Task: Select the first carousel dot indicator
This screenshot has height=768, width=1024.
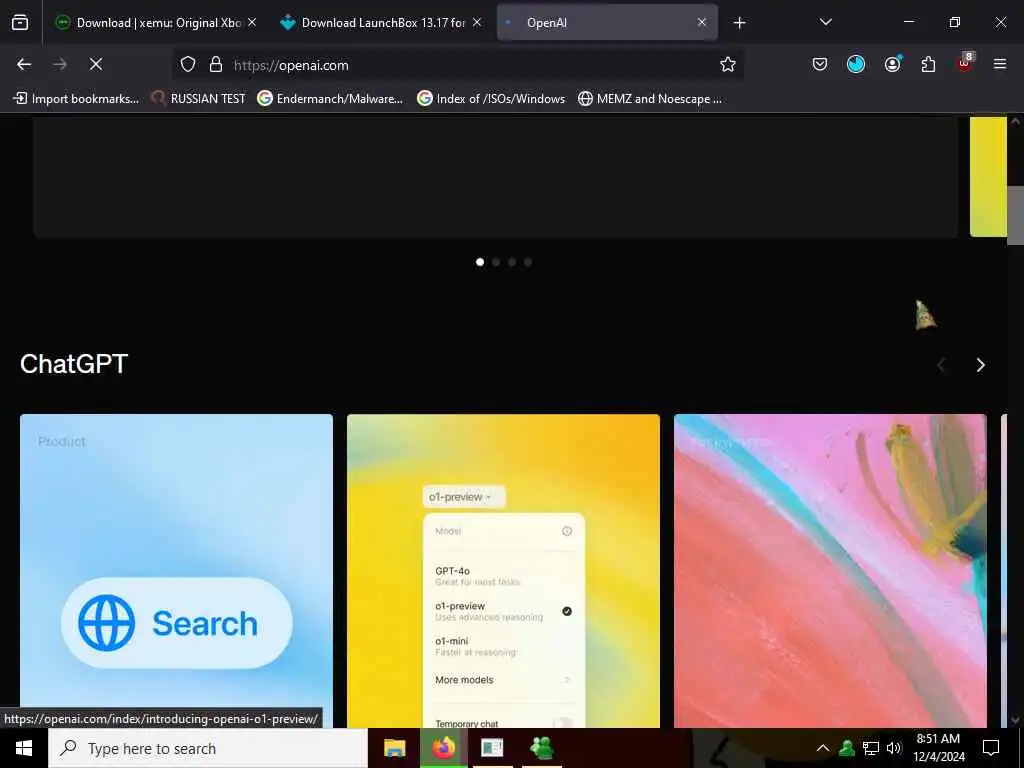Action: click(x=480, y=262)
